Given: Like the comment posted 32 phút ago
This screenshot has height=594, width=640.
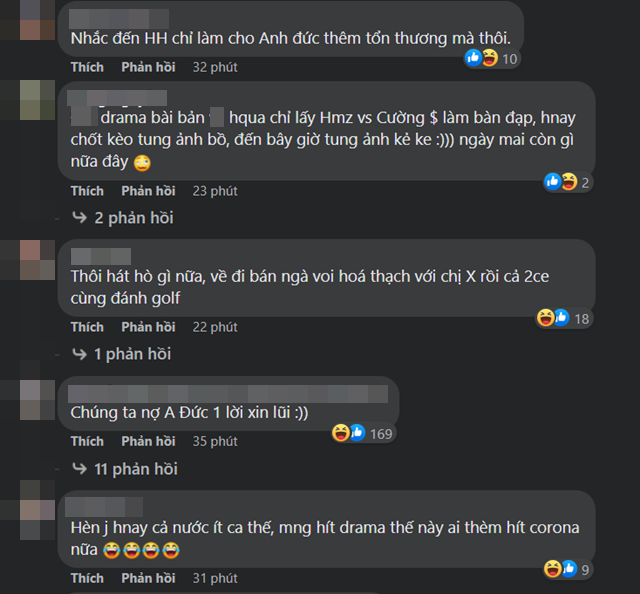Looking at the screenshot, I should tap(87, 67).
